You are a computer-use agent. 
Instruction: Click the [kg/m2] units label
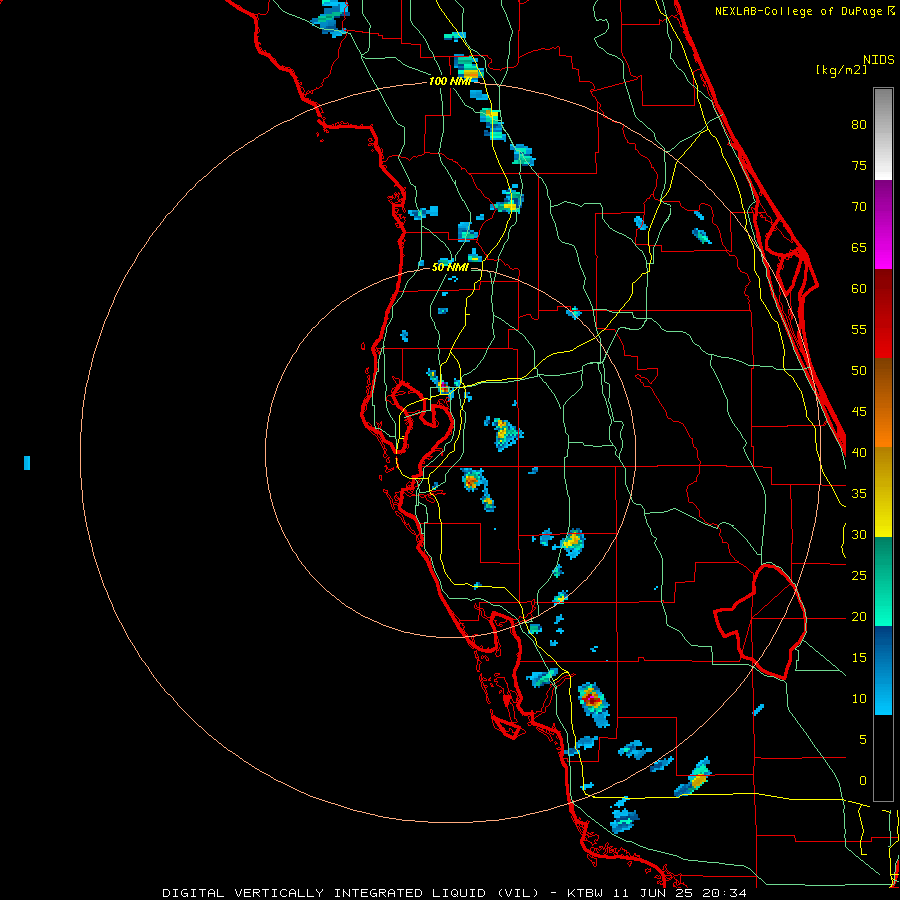click(841, 70)
